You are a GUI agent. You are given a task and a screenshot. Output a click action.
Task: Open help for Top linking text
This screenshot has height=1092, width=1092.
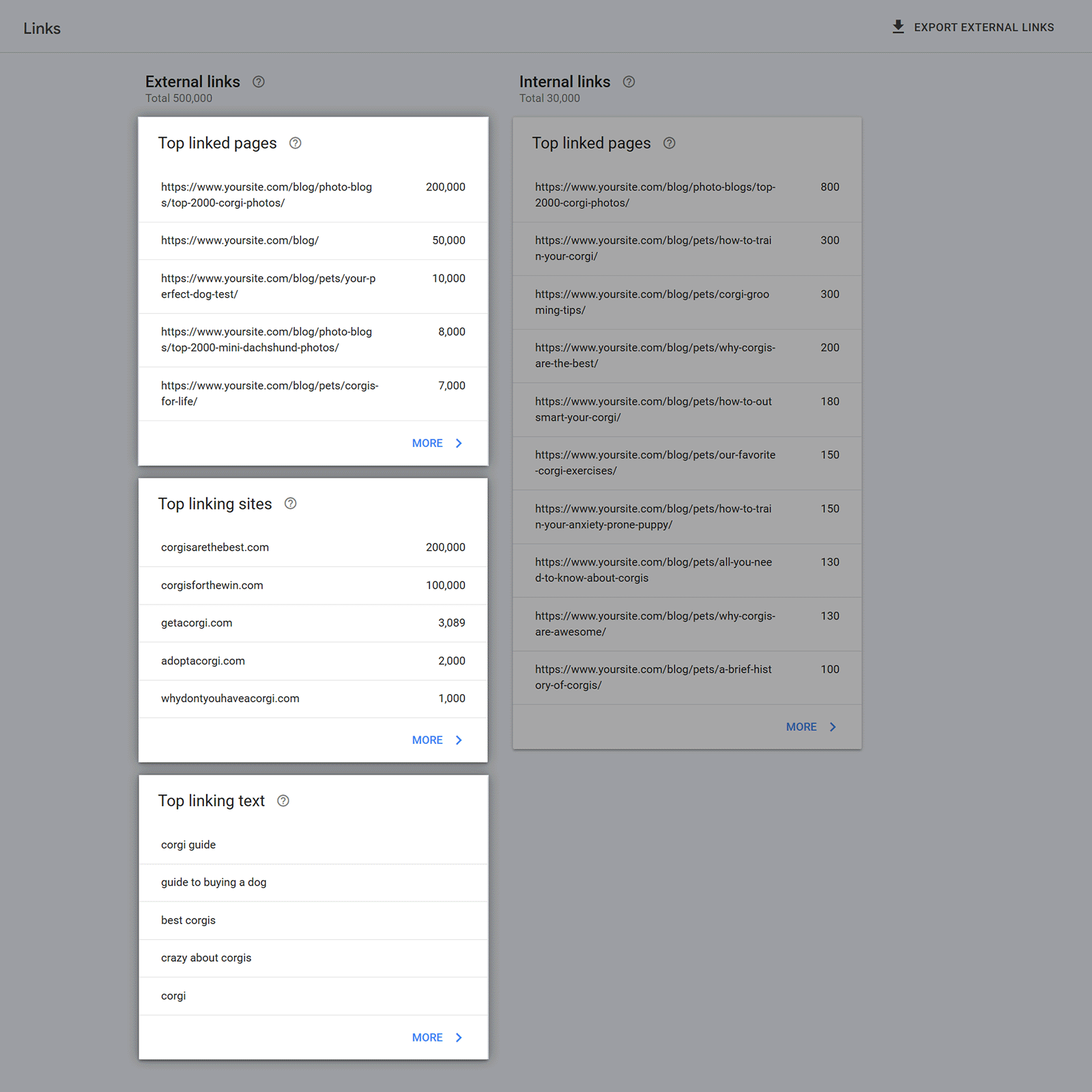(x=283, y=800)
